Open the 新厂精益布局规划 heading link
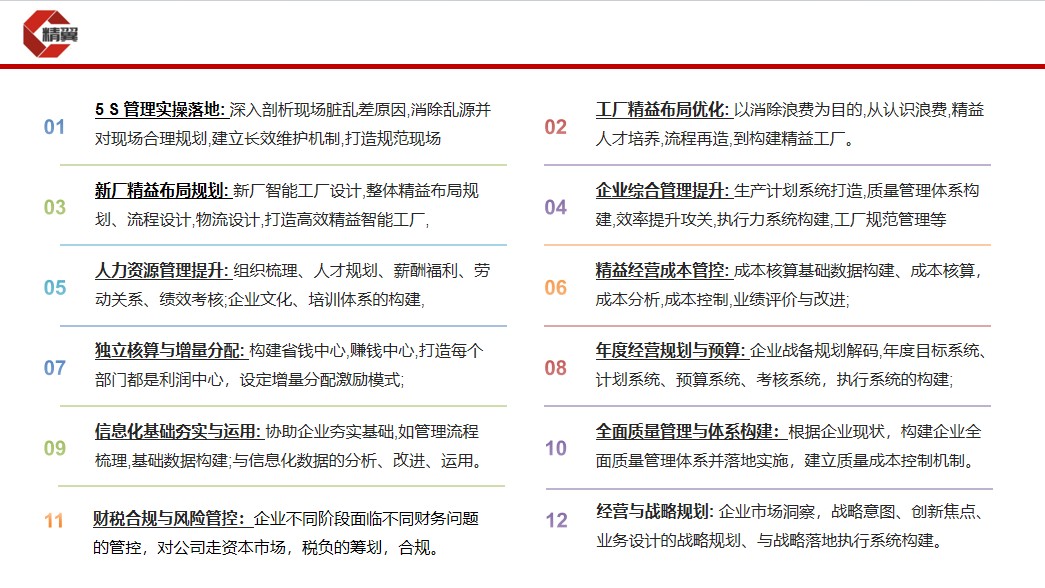 pos(161,190)
